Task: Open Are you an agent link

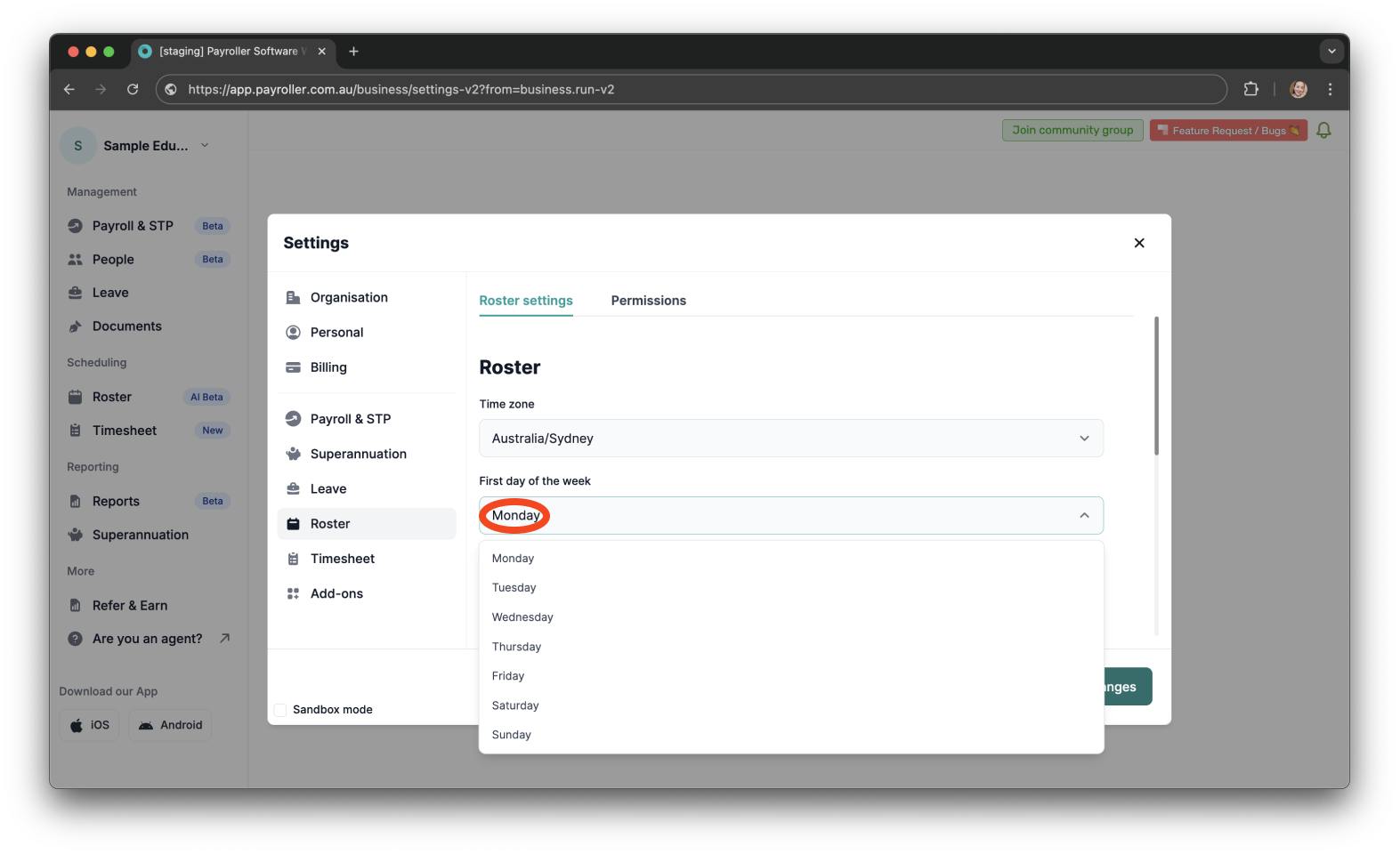Action: pyautogui.click(x=149, y=639)
